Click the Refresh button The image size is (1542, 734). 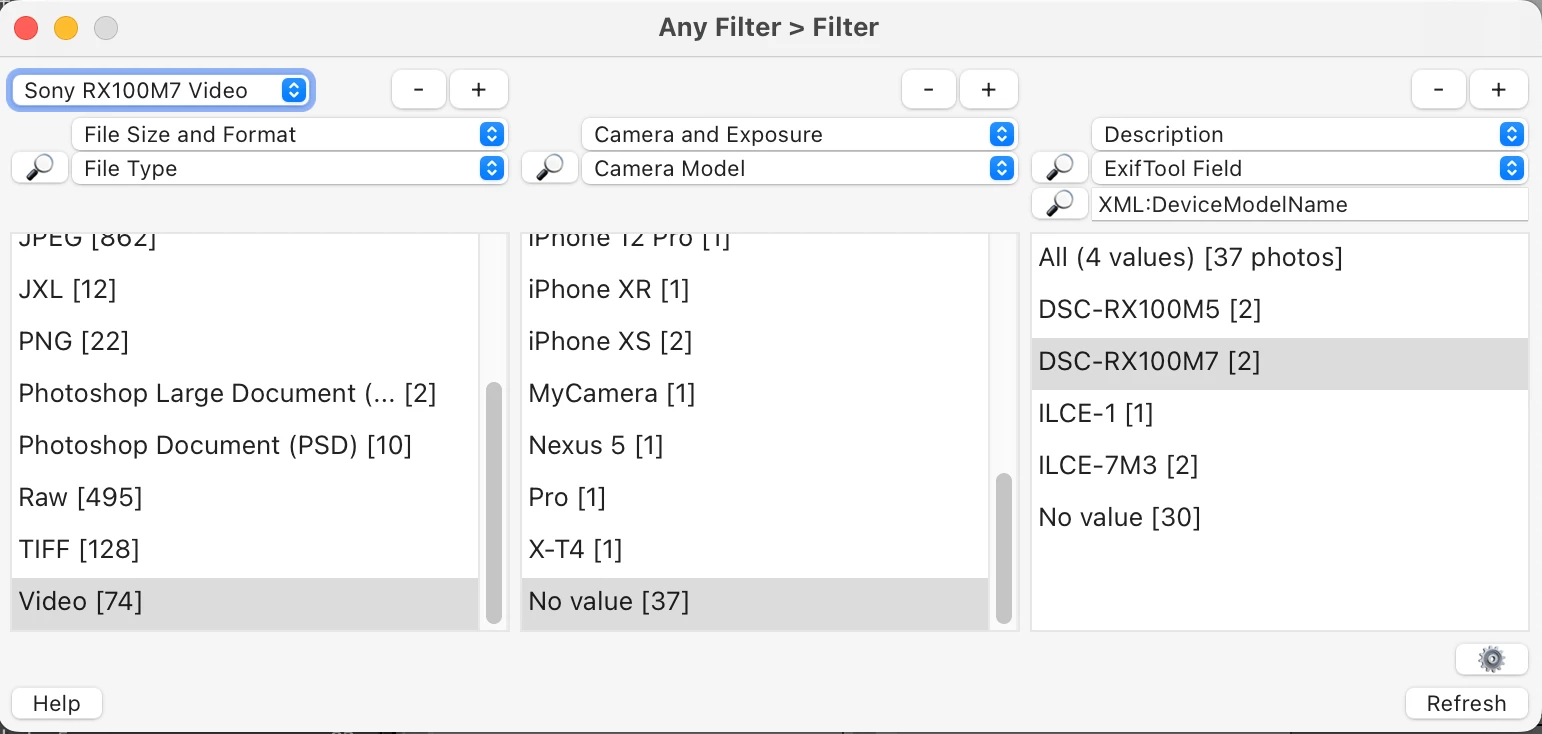pyautogui.click(x=1466, y=703)
